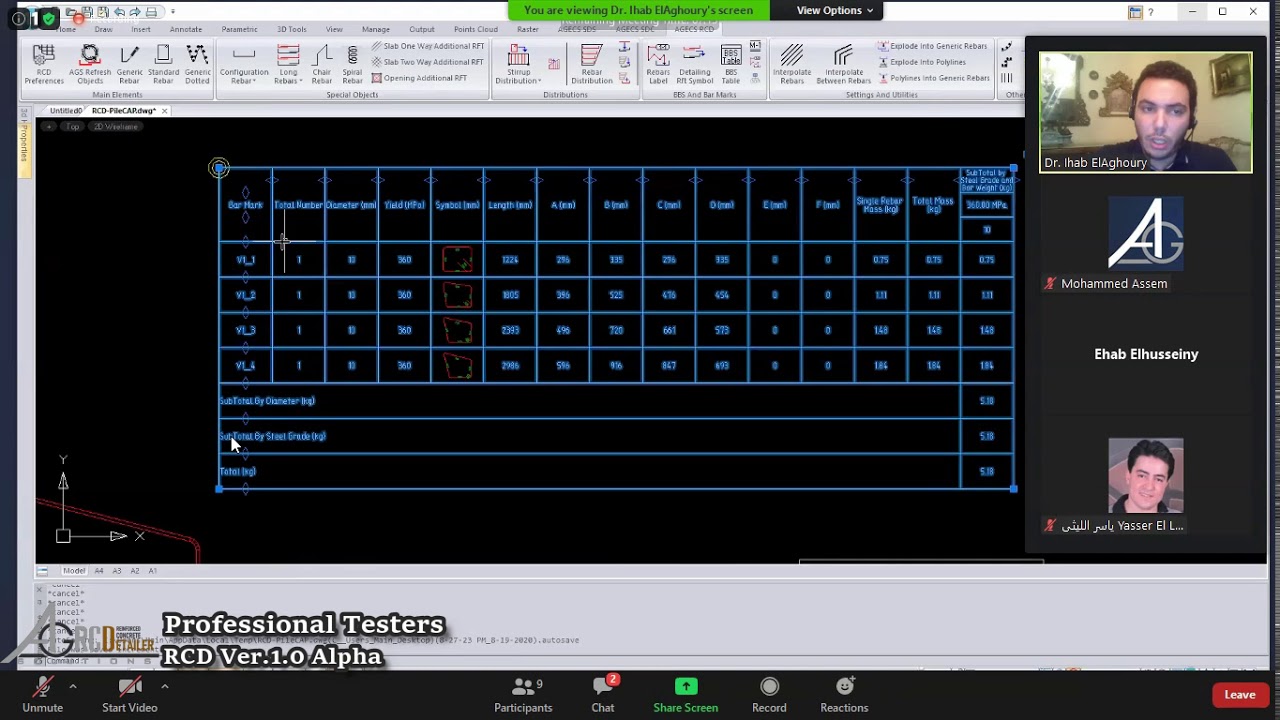Open the Parametric ribbon tab

coord(239,29)
